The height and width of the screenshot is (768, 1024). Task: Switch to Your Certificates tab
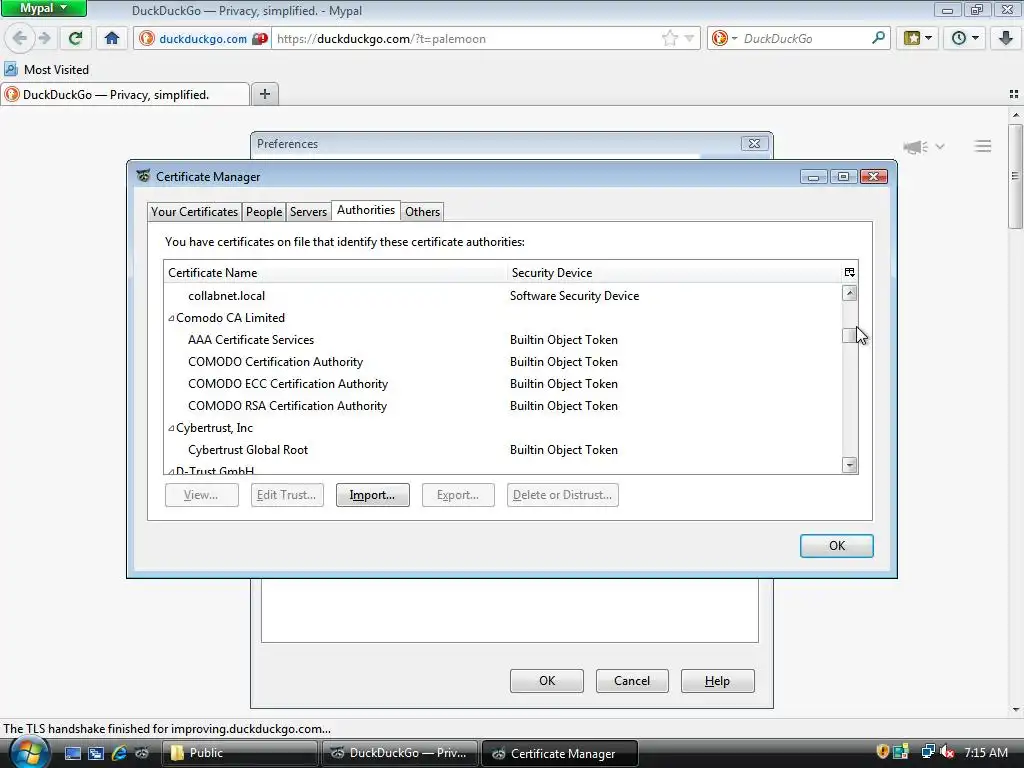pos(194,212)
